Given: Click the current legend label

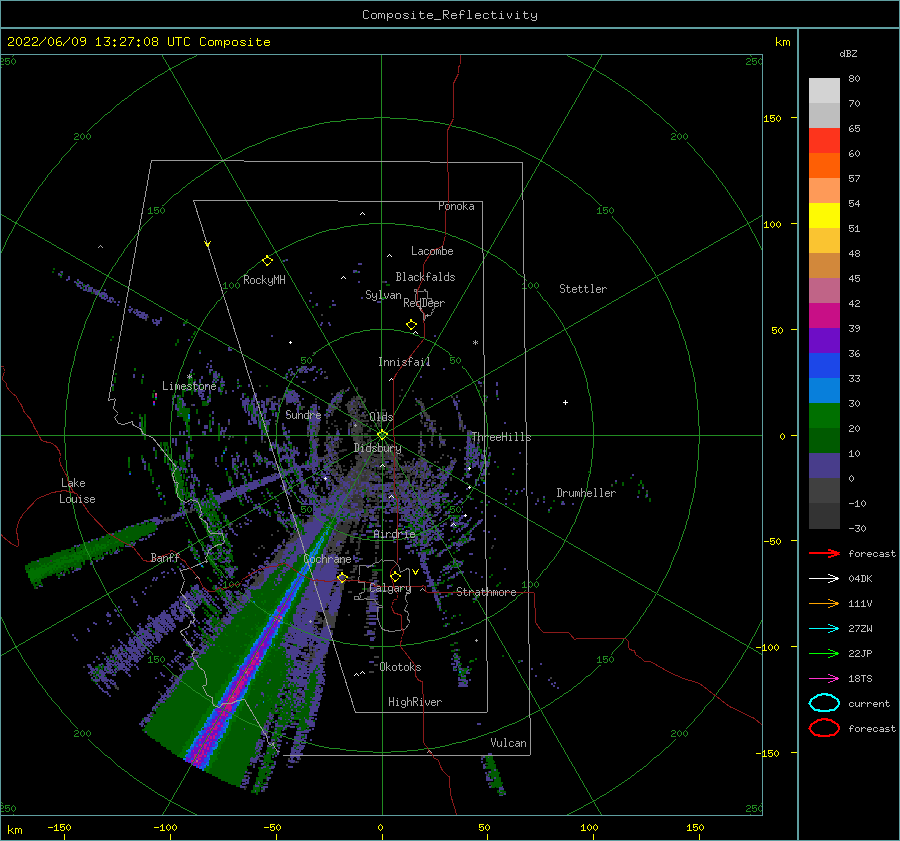Looking at the screenshot, I should tap(868, 703).
